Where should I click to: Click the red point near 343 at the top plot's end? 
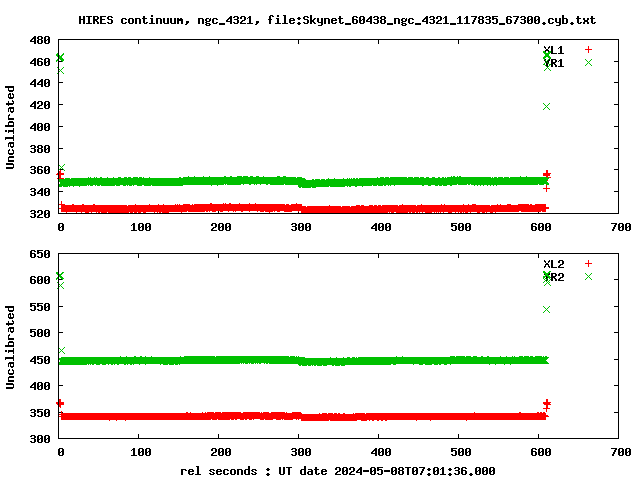point(547,189)
